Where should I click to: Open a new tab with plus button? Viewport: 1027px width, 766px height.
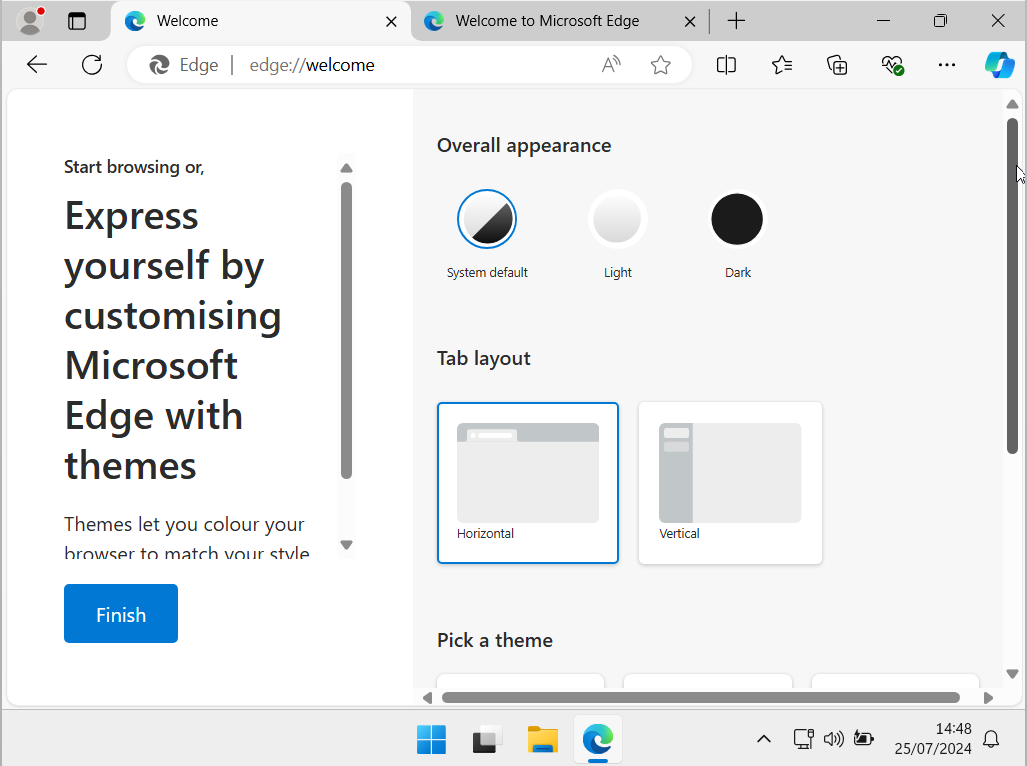[x=736, y=21]
